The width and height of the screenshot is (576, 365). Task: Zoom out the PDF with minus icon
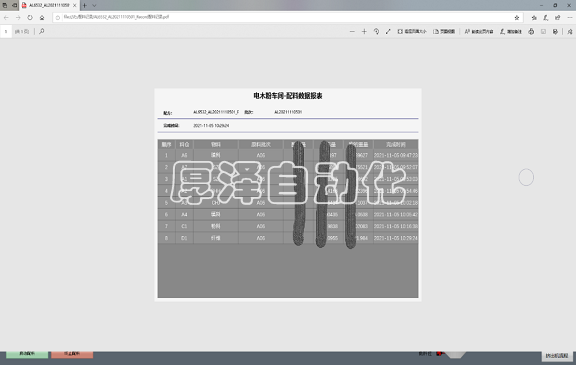point(352,32)
